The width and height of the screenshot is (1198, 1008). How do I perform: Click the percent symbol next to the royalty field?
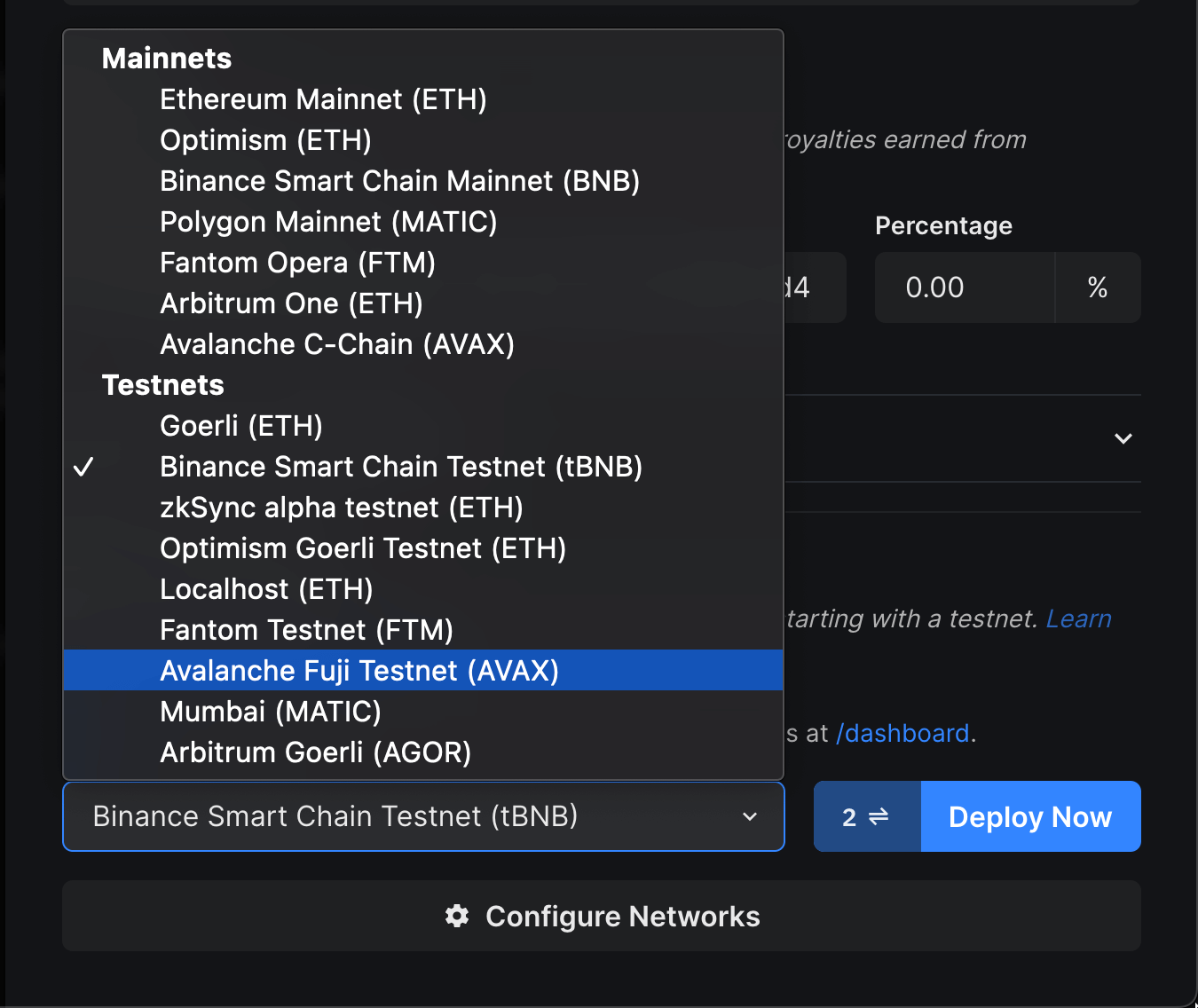tap(1098, 287)
